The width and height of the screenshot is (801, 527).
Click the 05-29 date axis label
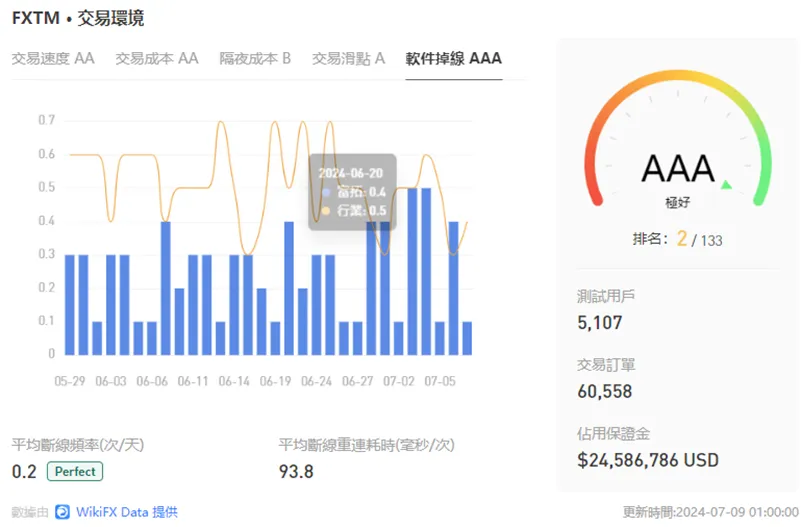(x=70, y=381)
